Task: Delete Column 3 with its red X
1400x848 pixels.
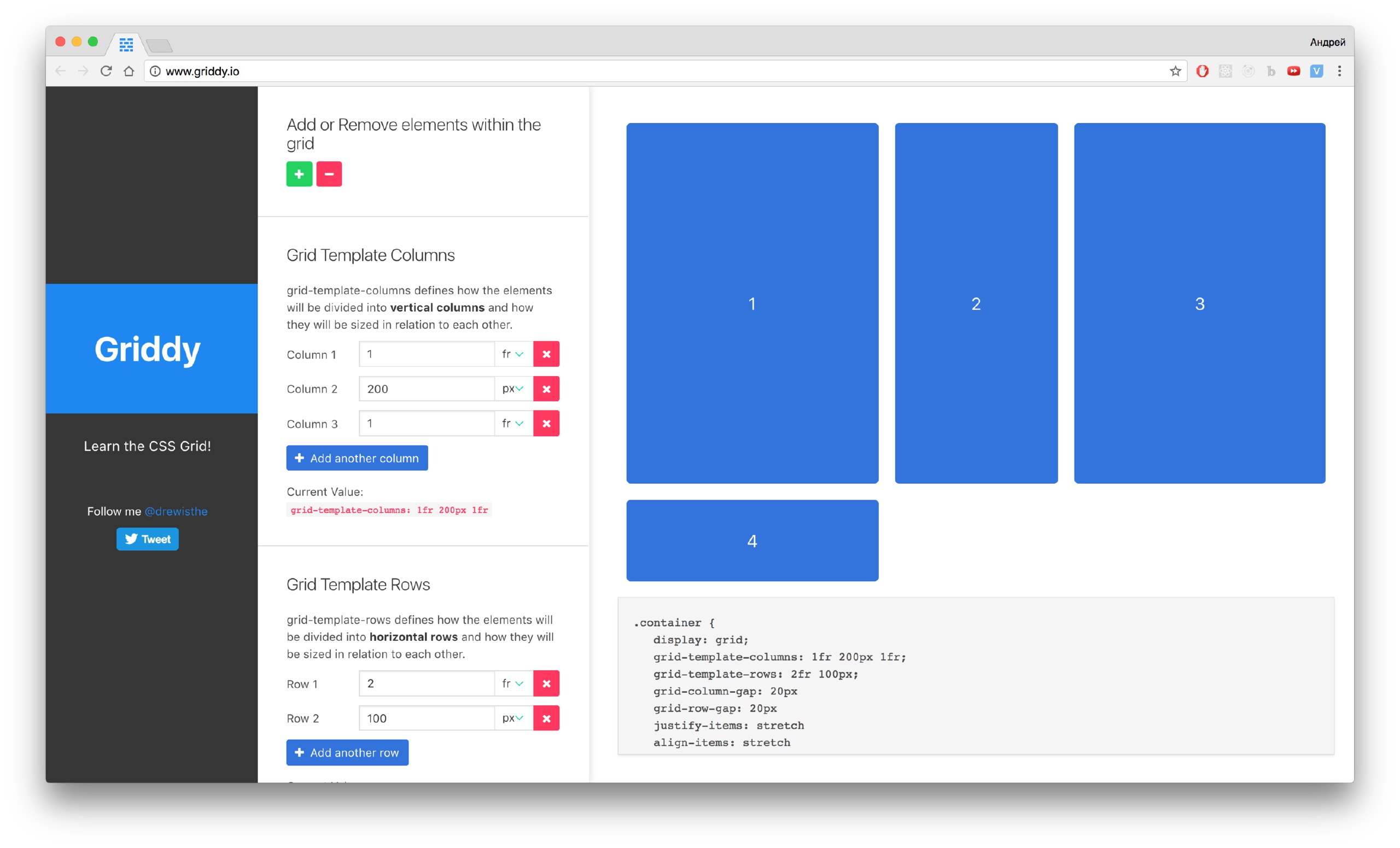Action: [x=546, y=424]
